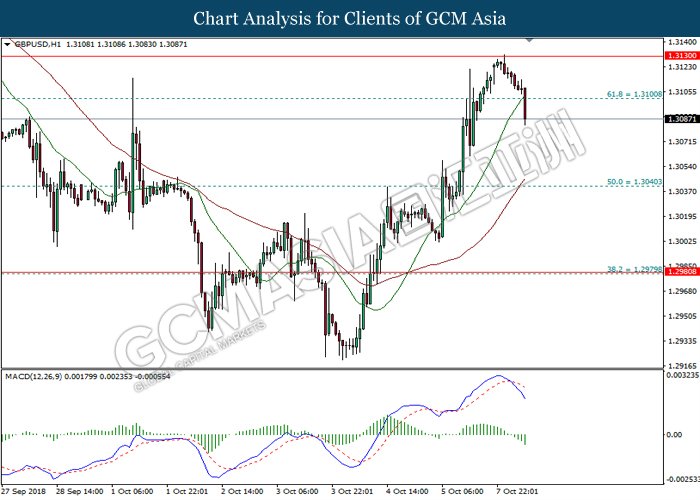Select the red 1.31300 resistance price label

[x=681, y=56]
